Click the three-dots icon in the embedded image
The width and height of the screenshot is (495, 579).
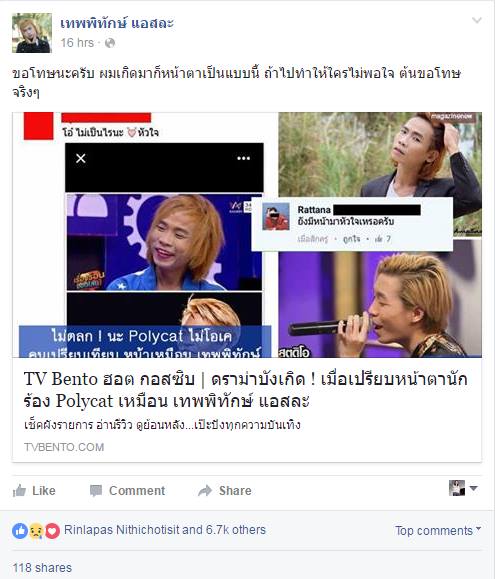(x=244, y=158)
